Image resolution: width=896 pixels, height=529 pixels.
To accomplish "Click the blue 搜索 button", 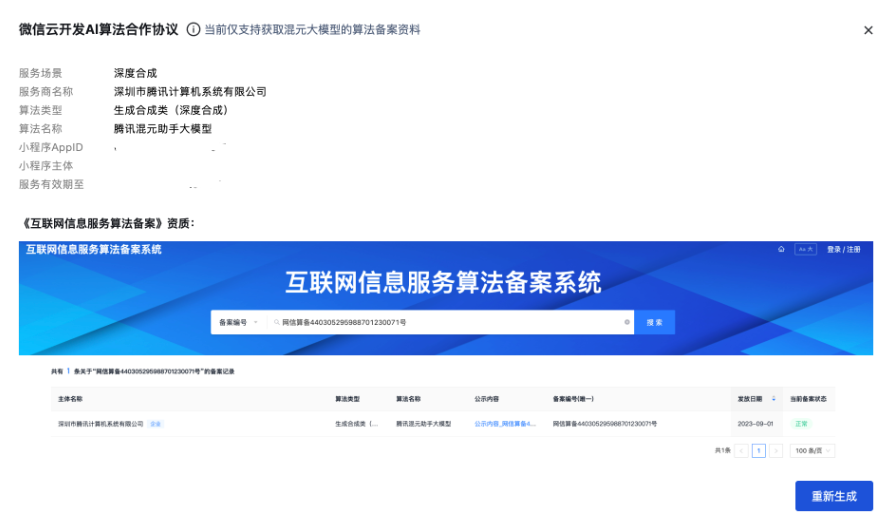I will [654, 322].
